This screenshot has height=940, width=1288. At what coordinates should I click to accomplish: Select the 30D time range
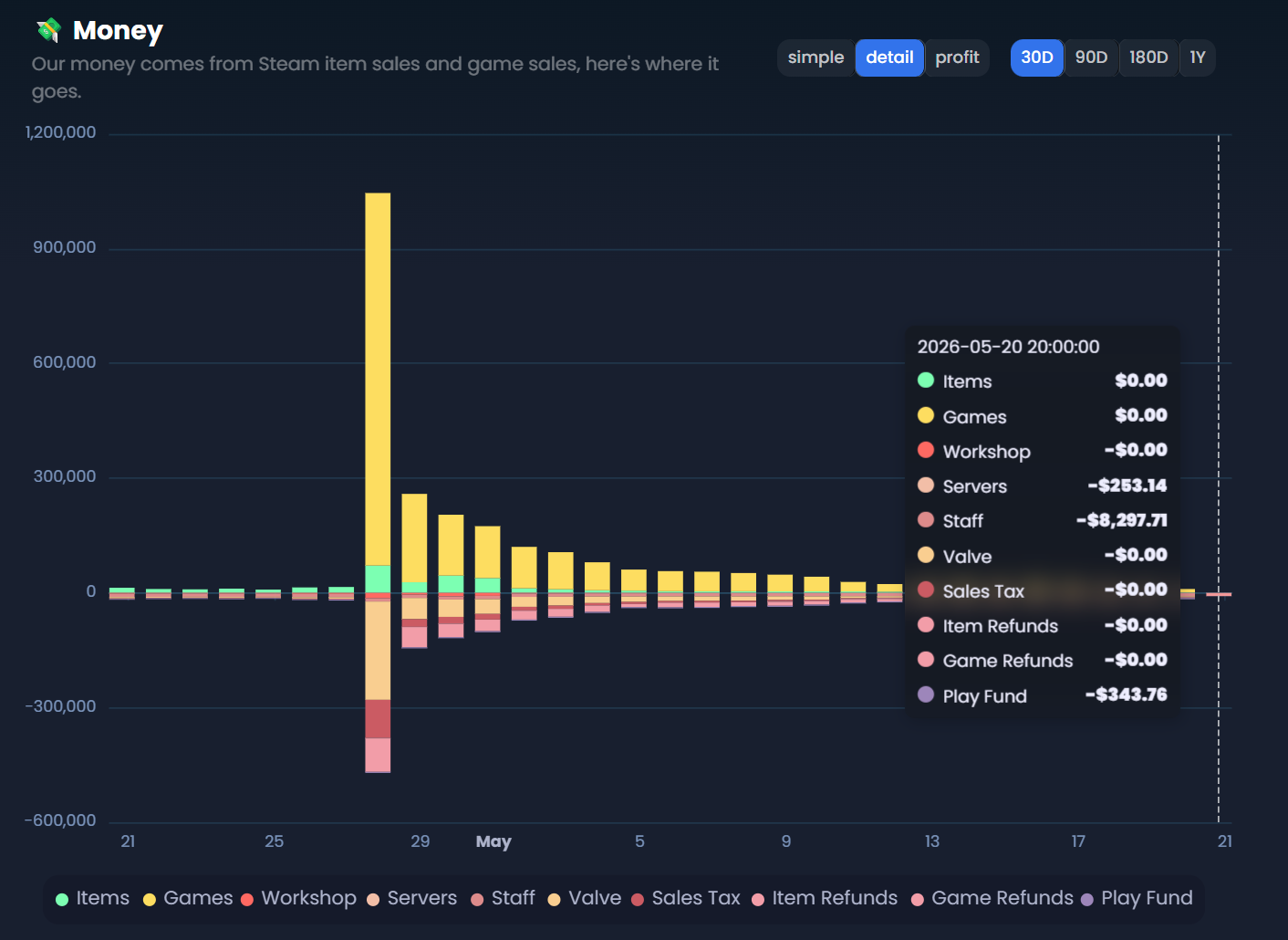point(1036,57)
